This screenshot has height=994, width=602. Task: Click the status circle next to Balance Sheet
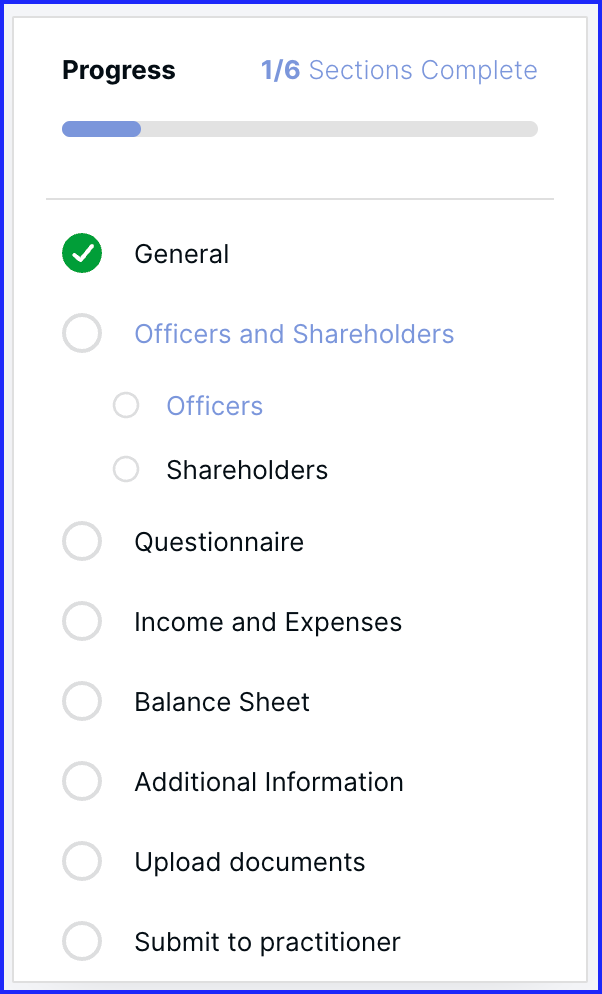coord(82,702)
